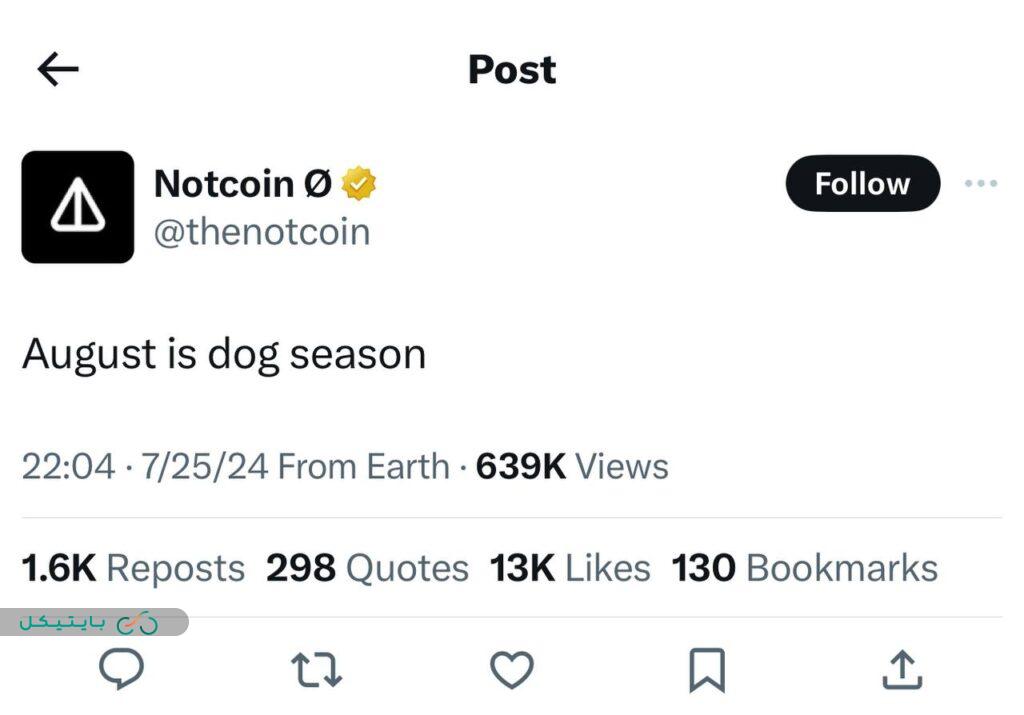View the 13K Likes list

[570, 568]
